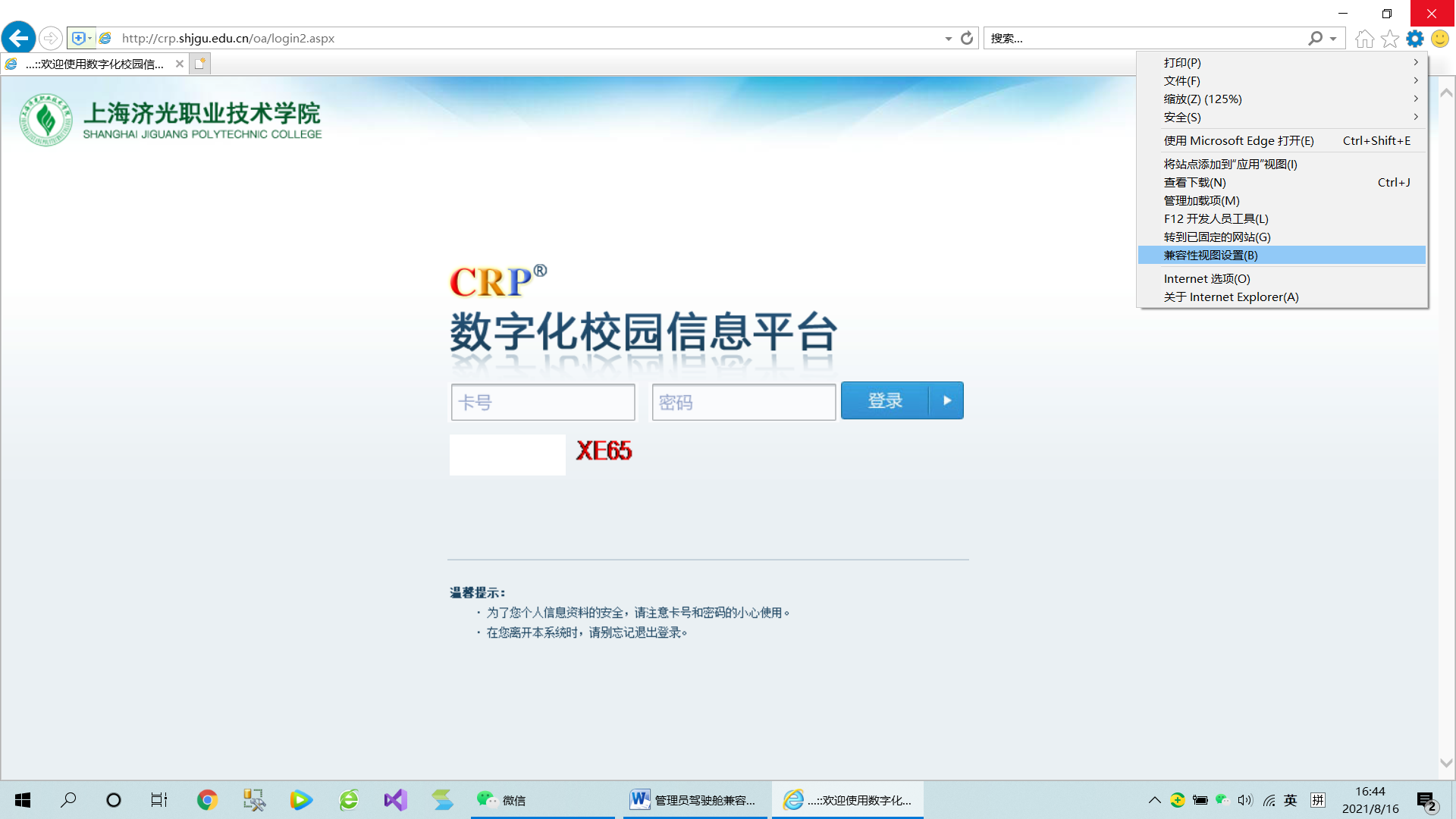
Task: Expand the search provider dropdown arrow
Action: click(1333, 39)
